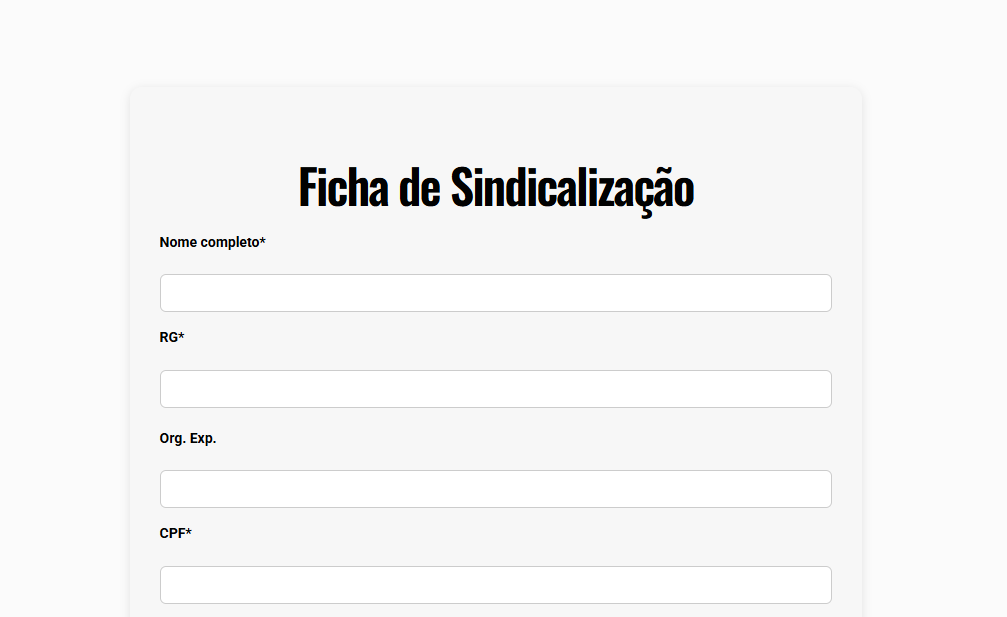Click "Org." in the third label

coord(172,439)
